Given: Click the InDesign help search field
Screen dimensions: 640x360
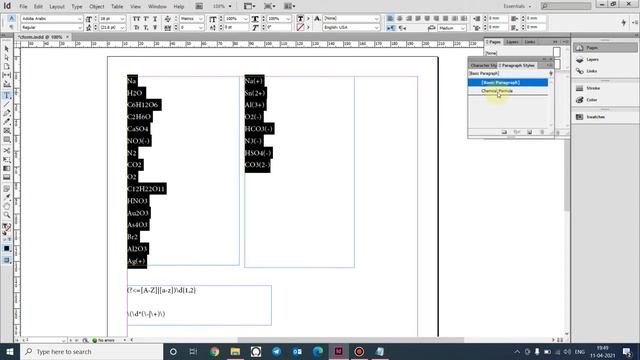Looking at the screenshot, I should 566,6.
